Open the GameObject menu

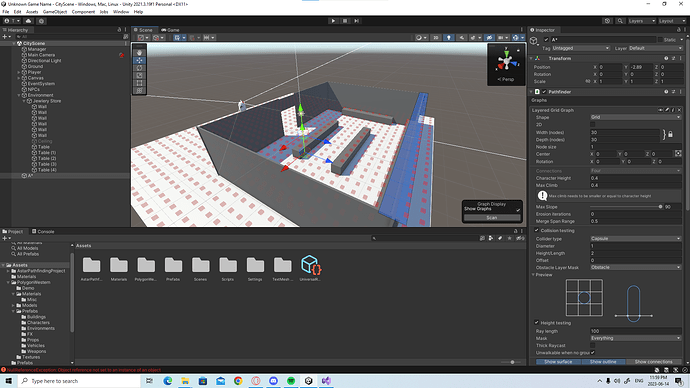[x=55, y=12]
